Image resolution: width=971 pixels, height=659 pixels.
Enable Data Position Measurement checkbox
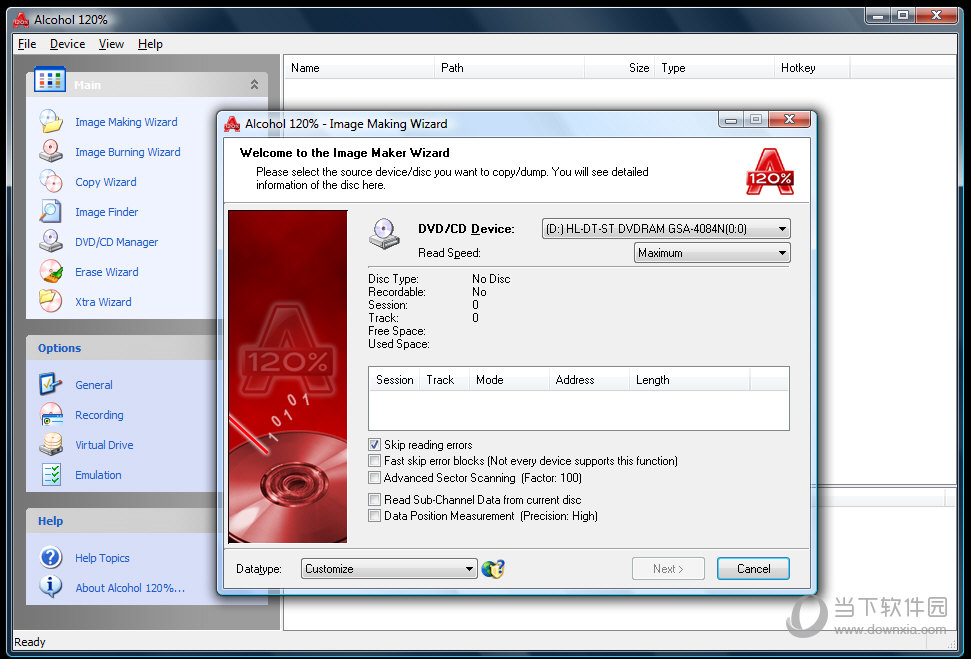(x=374, y=515)
